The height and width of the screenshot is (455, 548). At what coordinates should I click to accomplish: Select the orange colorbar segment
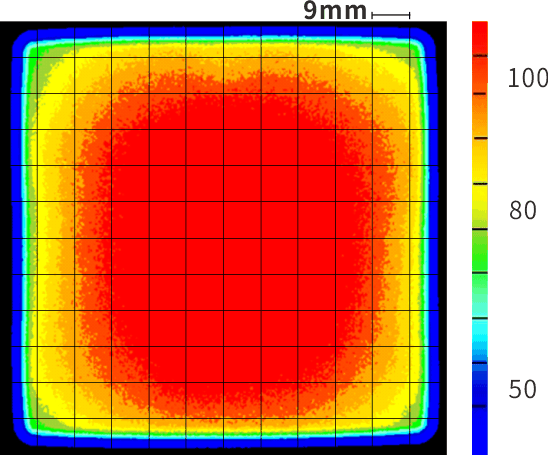pyautogui.click(x=480, y=116)
